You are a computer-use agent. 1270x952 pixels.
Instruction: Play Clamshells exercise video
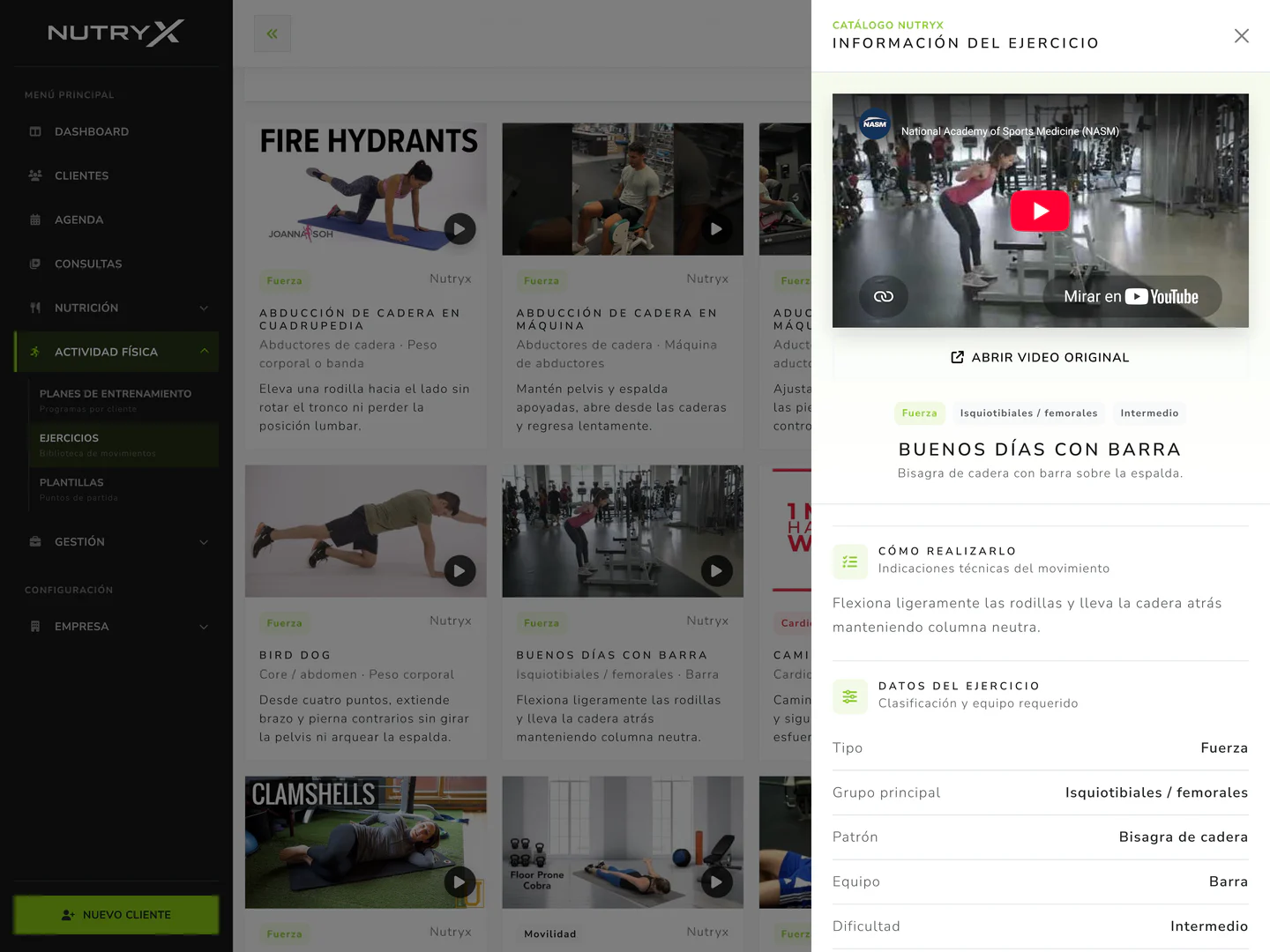459,881
